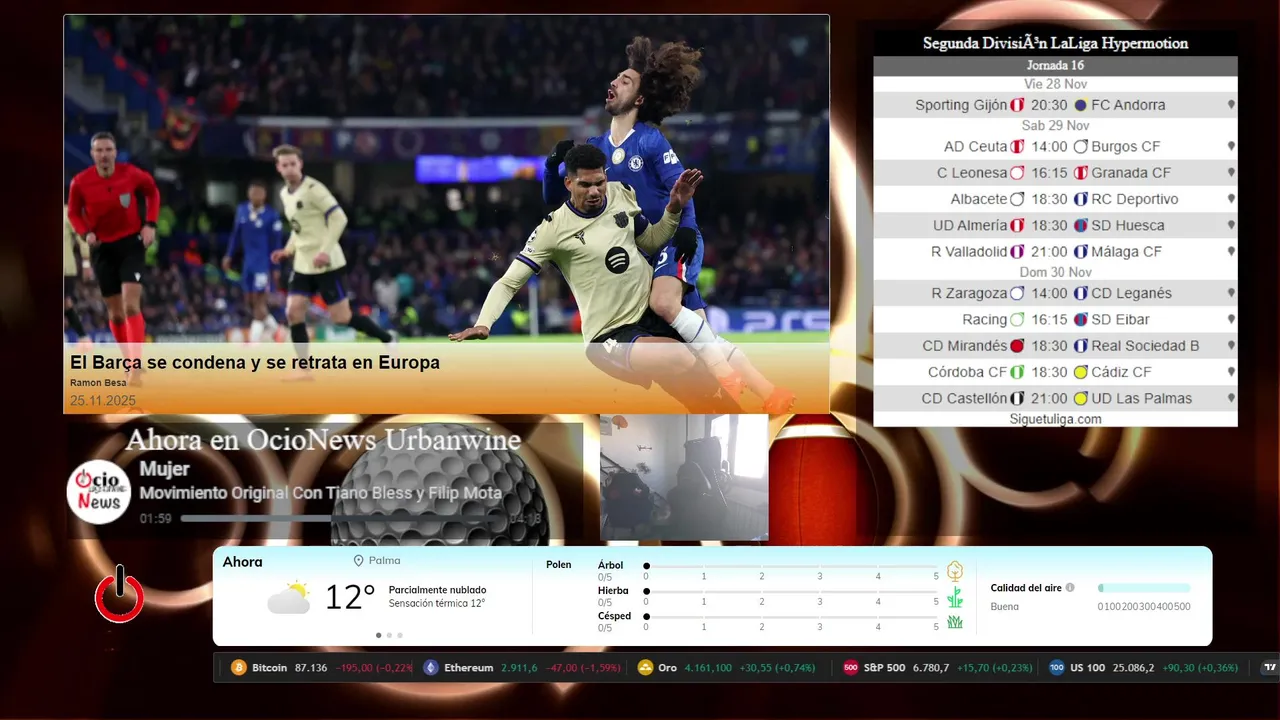Select the third weather carousel dot

pos(400,635)
